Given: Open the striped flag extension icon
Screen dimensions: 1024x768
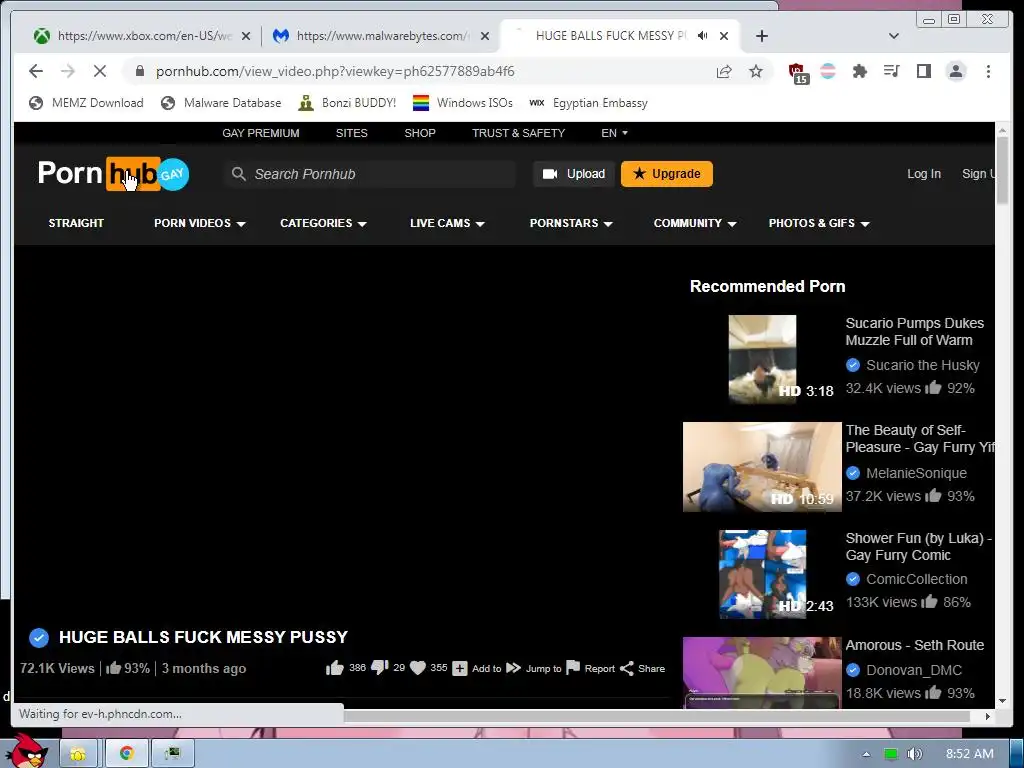Looking at the screenshot, I should coord(827,71).
